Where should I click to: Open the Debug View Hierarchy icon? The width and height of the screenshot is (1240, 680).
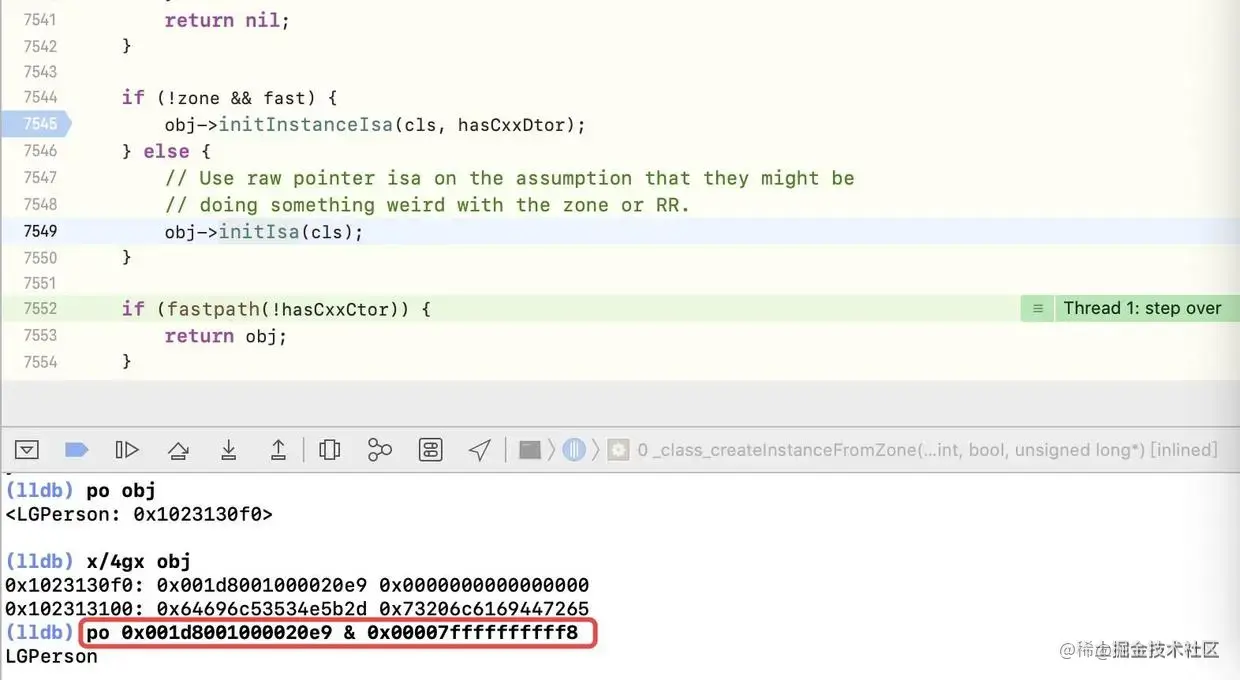click(329, 450)
